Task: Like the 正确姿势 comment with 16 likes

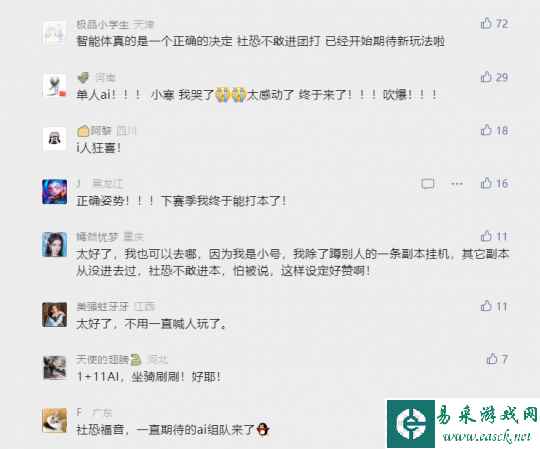Action: (x=486, y=183)
